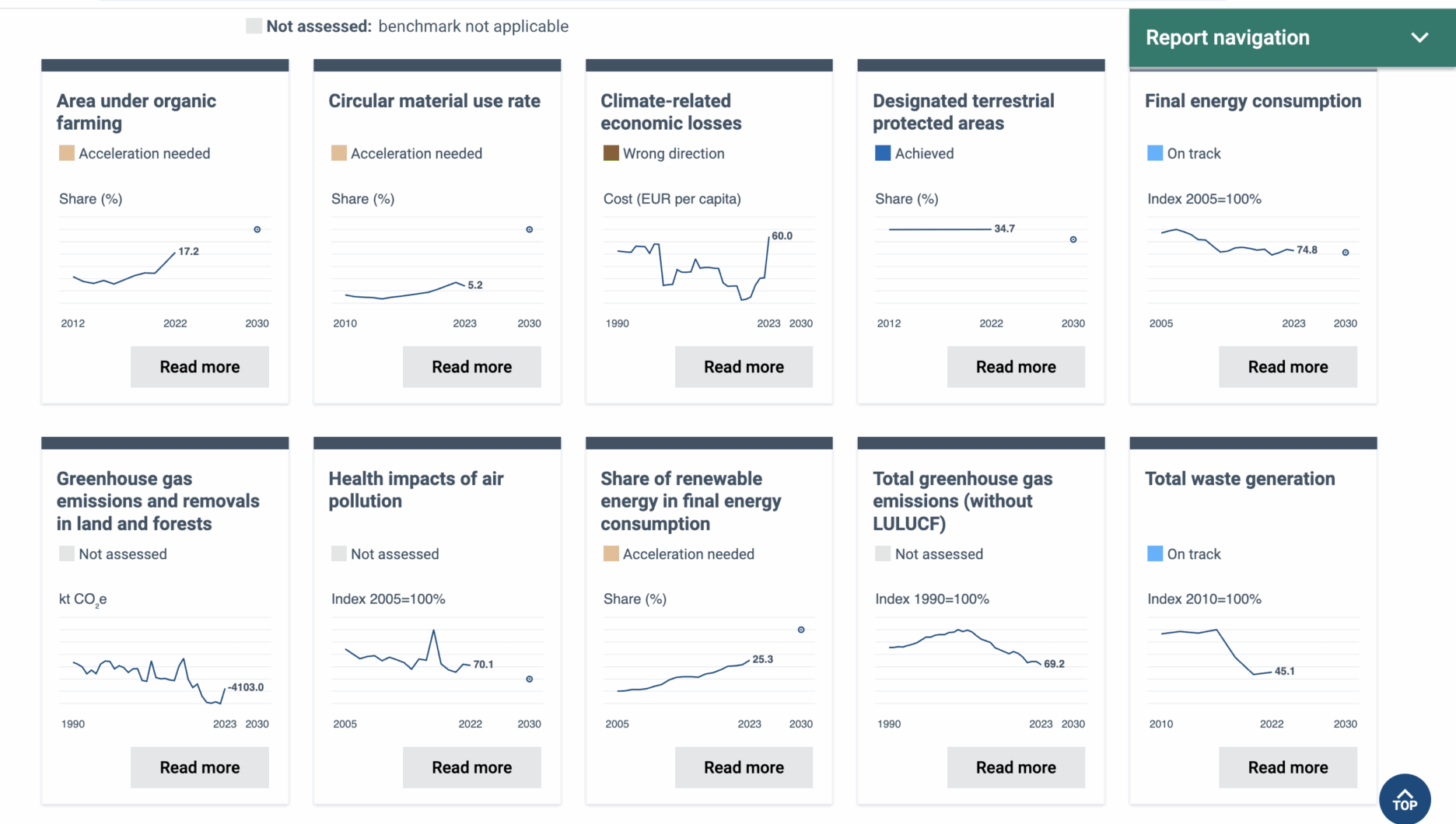Viewport: 1456px width, 824px height.
Task: Open Read more for Final energy consumption
Action: pyautogui.click(x=1287, y=367)
